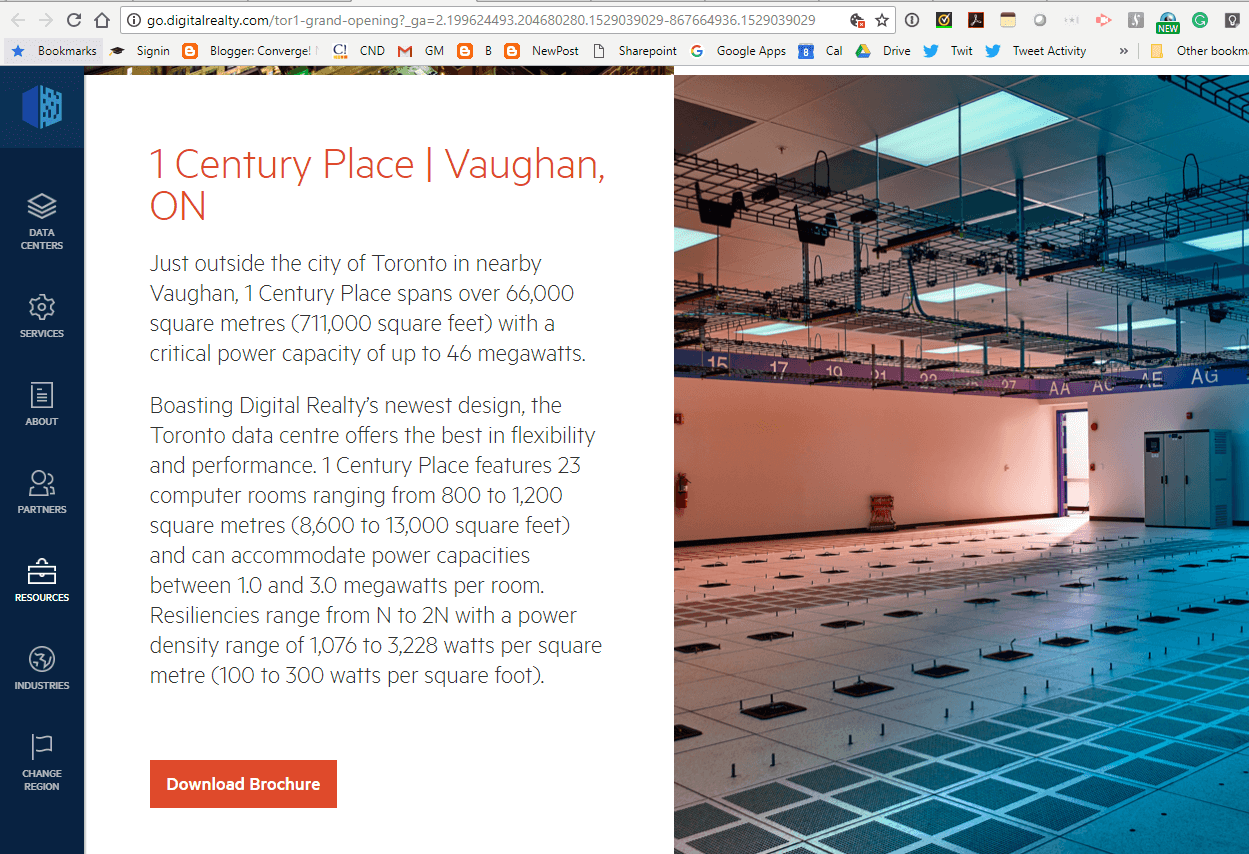Open the Partners page from the sidebar
The width and height of the screenshot is (1249, 854).
pyautogui.click(x=41, y=484)
